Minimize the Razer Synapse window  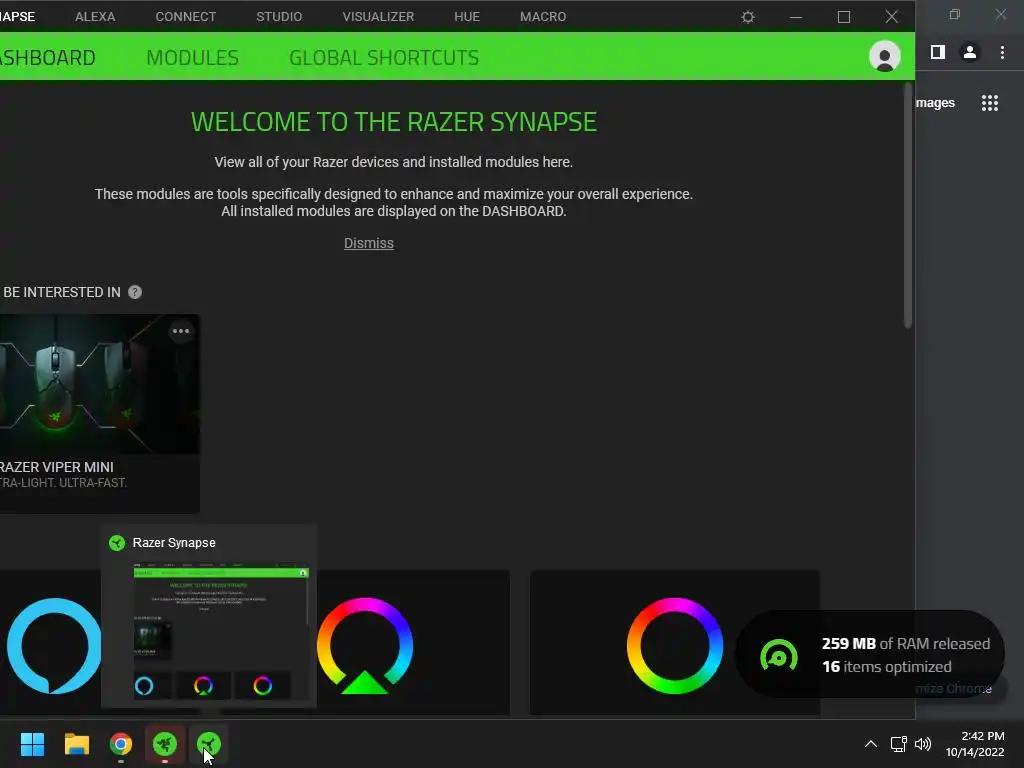[795, 17]
